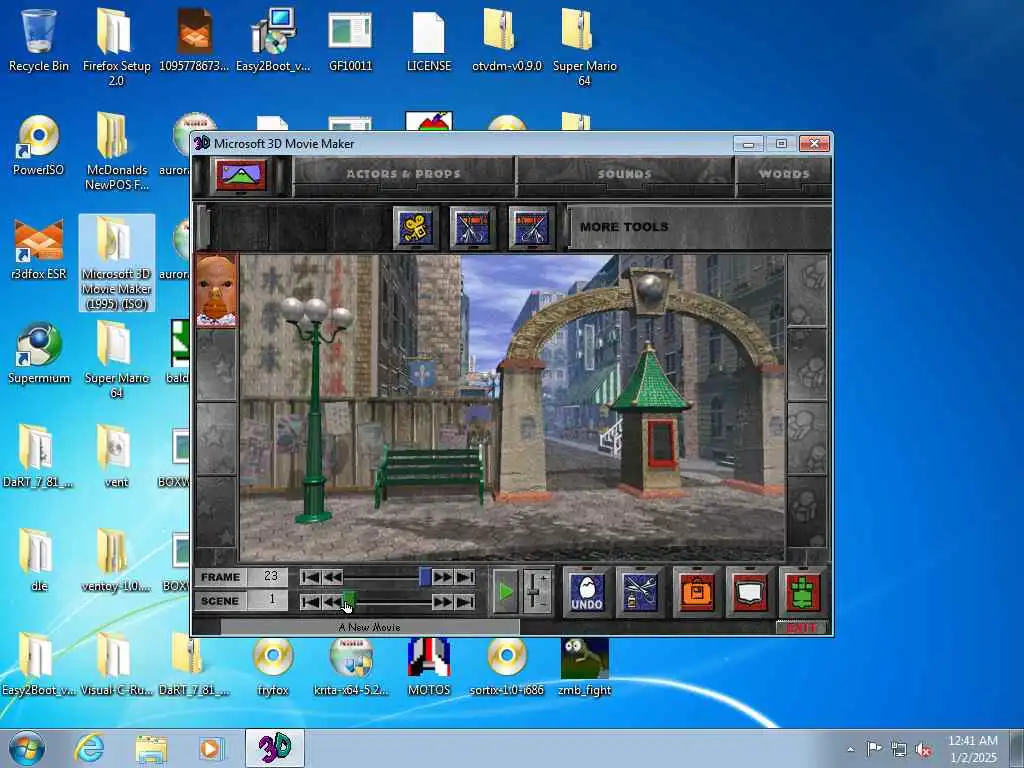Open Windows Explorer from the taskbar
1024x768 pixels.
click(151, 748)
